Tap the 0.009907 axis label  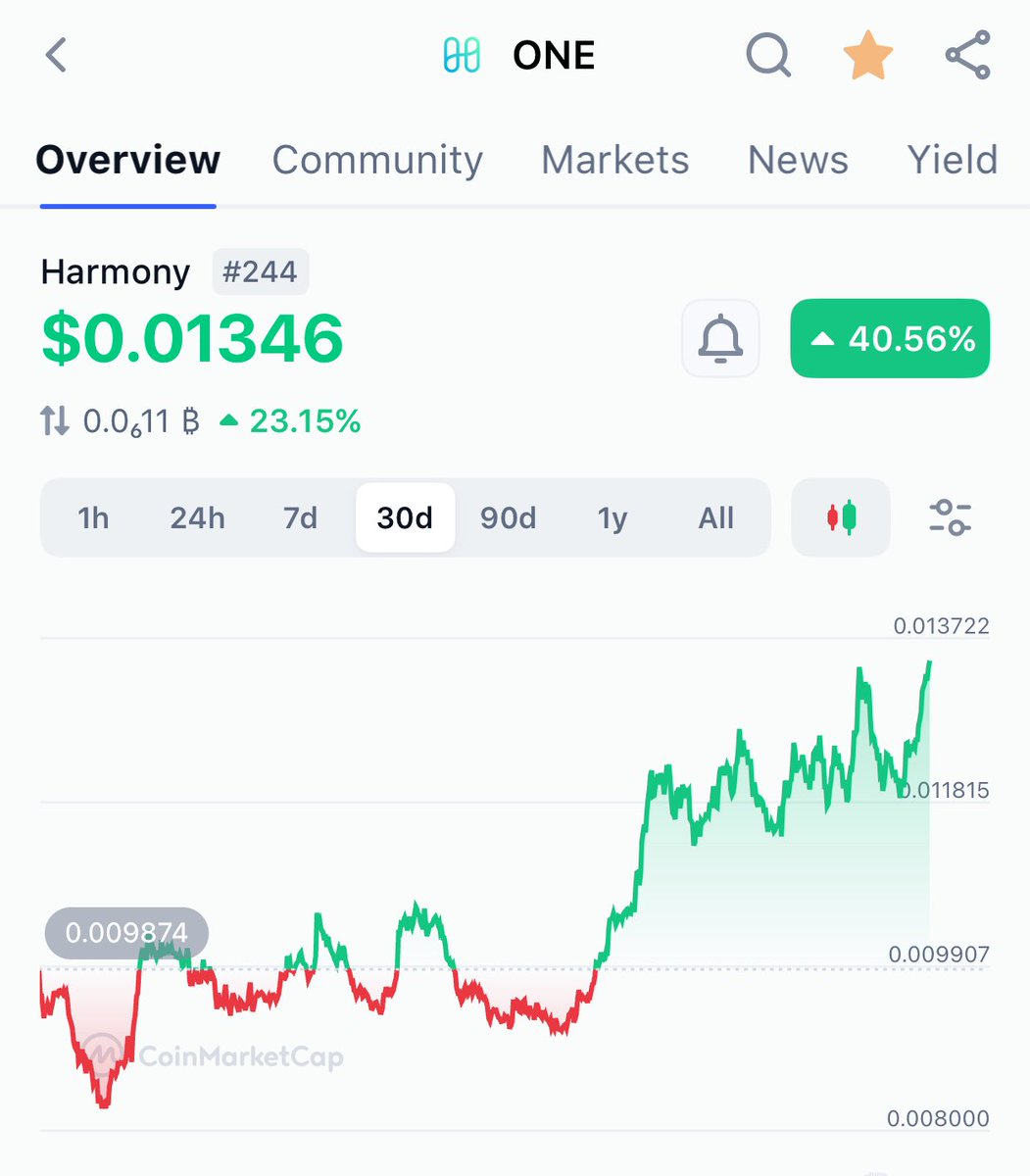tap(939, 955)
